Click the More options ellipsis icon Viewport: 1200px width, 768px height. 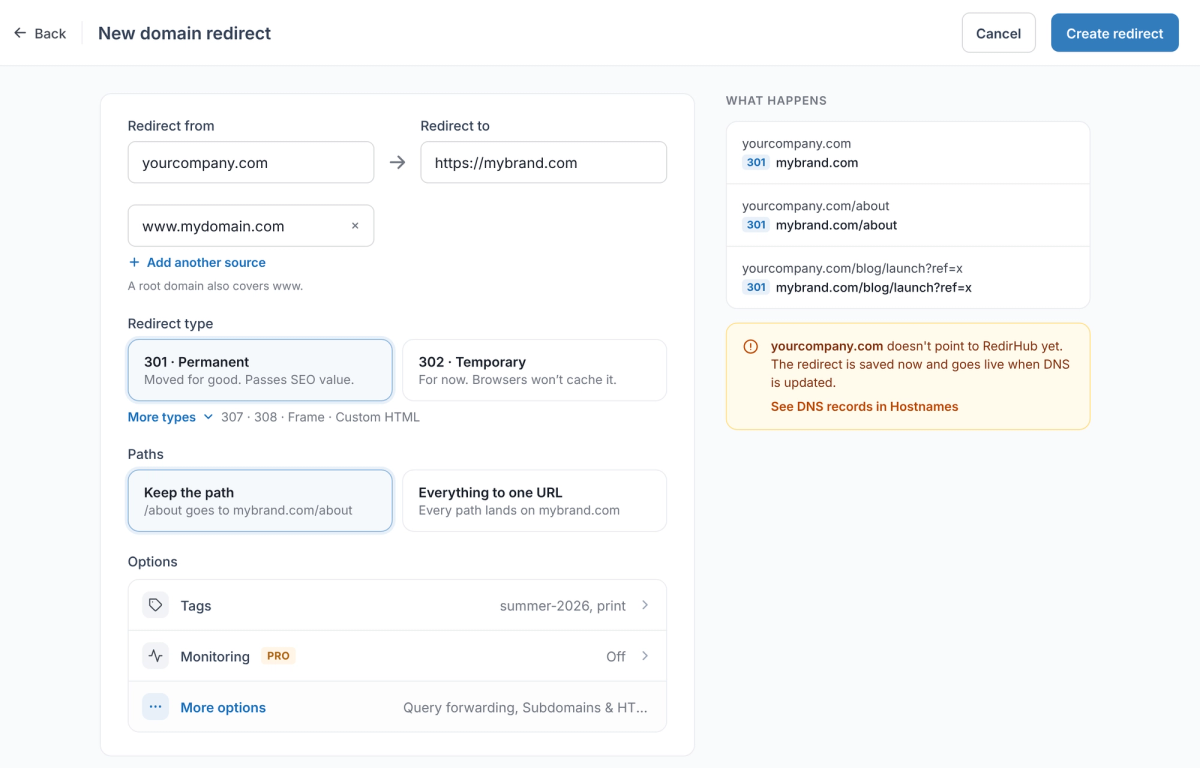pyautogui.click(x=155, y=707)
